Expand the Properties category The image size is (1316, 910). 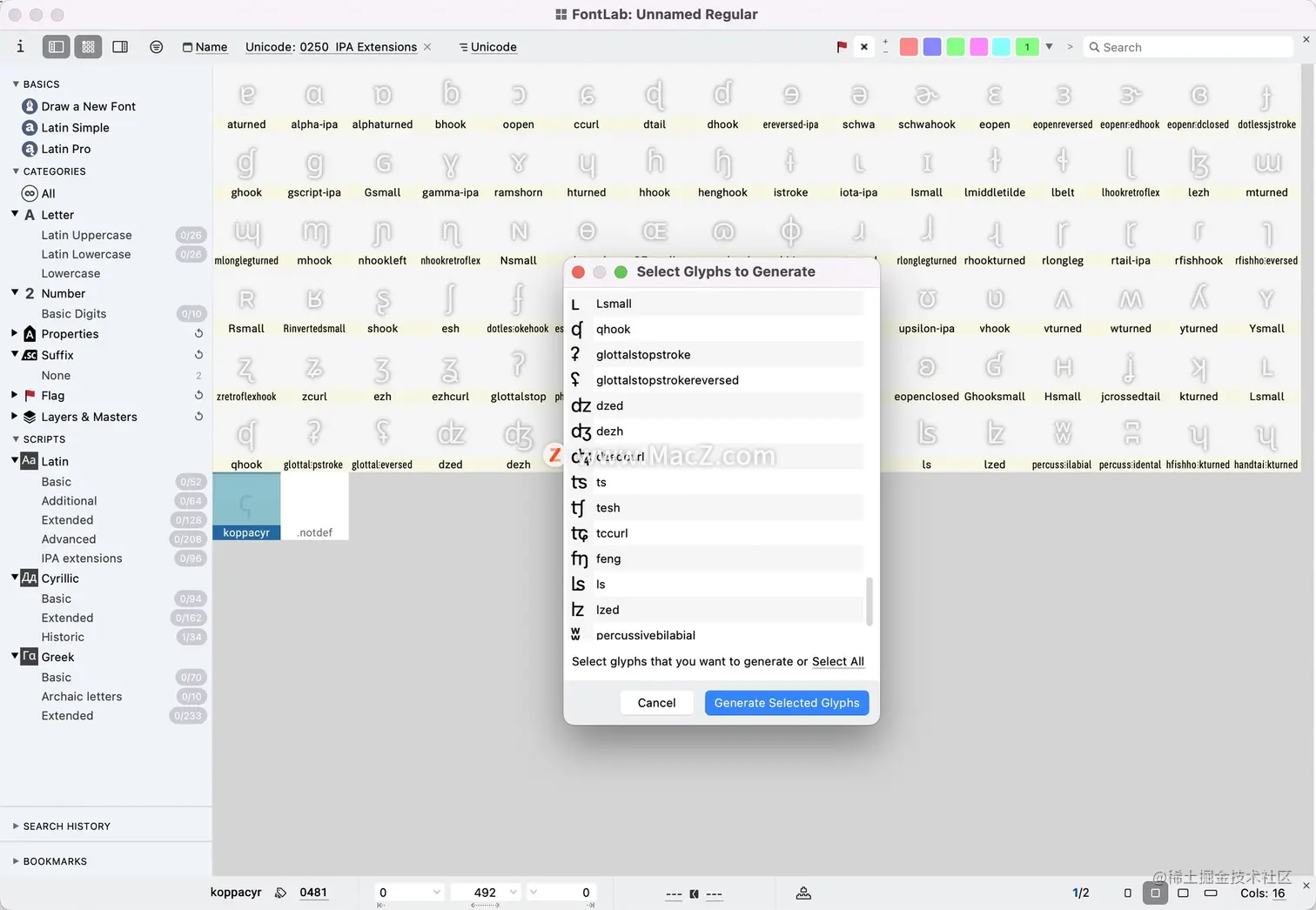[x=15, y=333]
